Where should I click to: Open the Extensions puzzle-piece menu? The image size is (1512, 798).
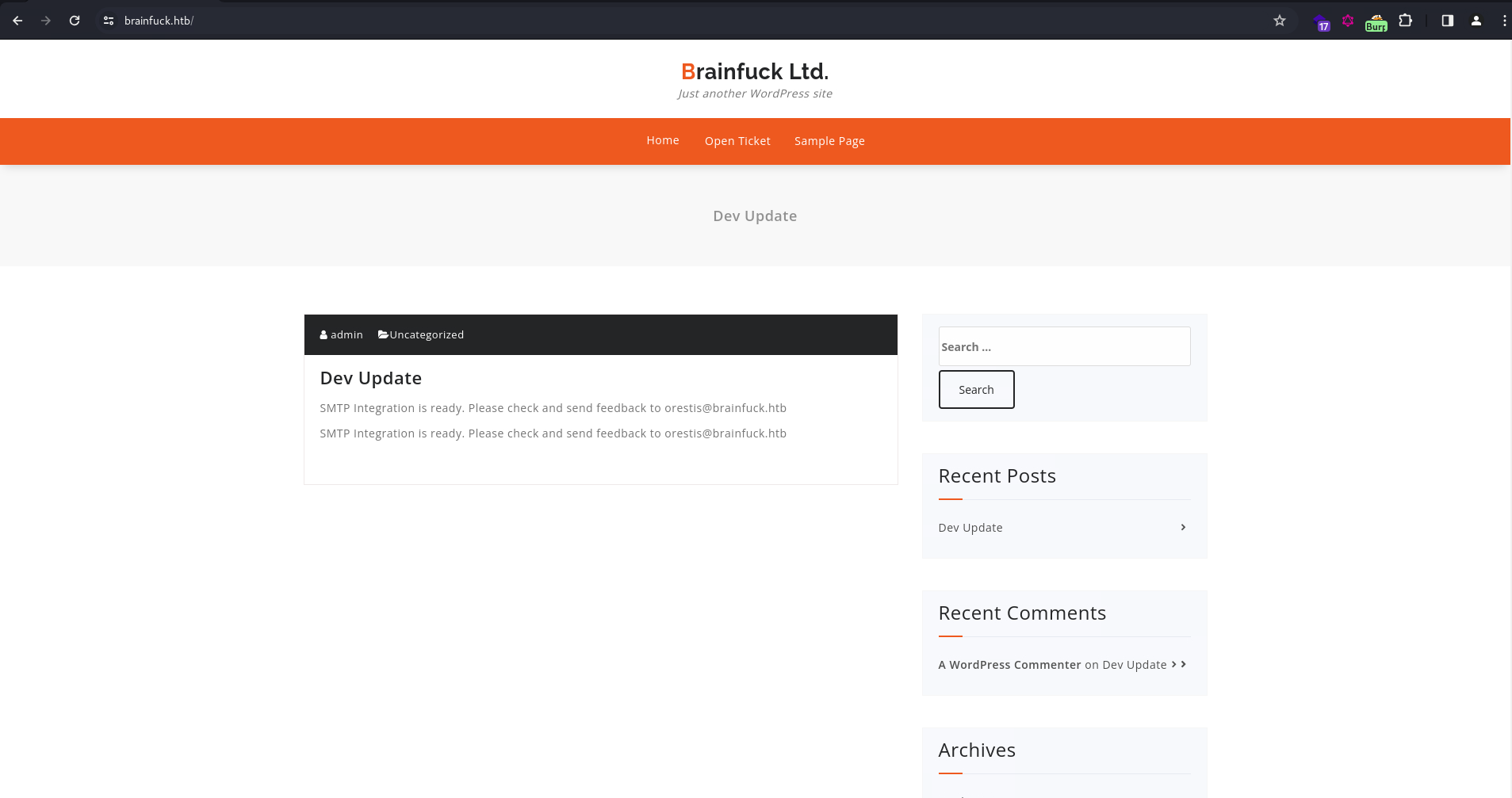[1406, 21]
